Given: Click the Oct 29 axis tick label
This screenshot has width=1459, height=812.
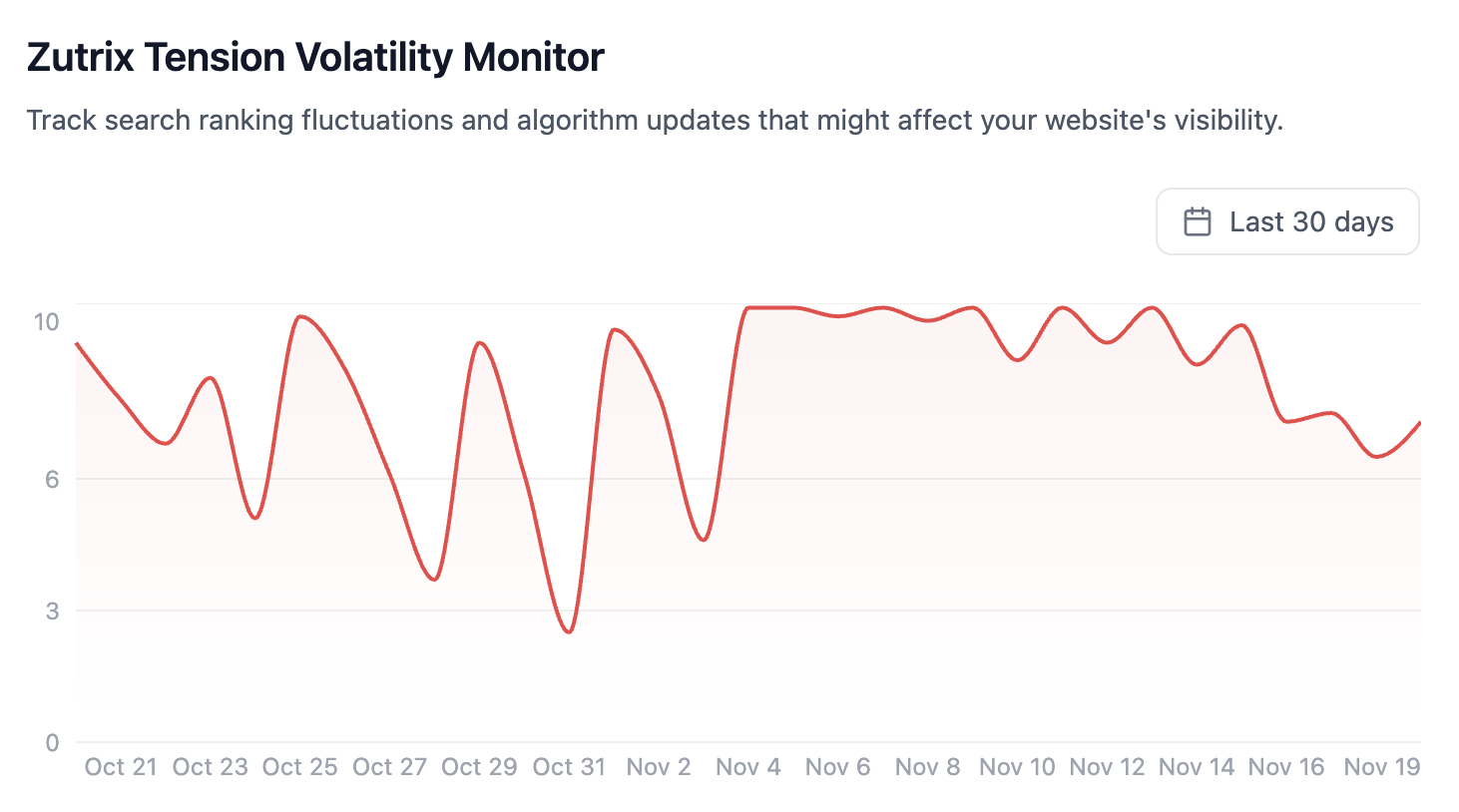Looking at the screenshot, I should 479,767.
